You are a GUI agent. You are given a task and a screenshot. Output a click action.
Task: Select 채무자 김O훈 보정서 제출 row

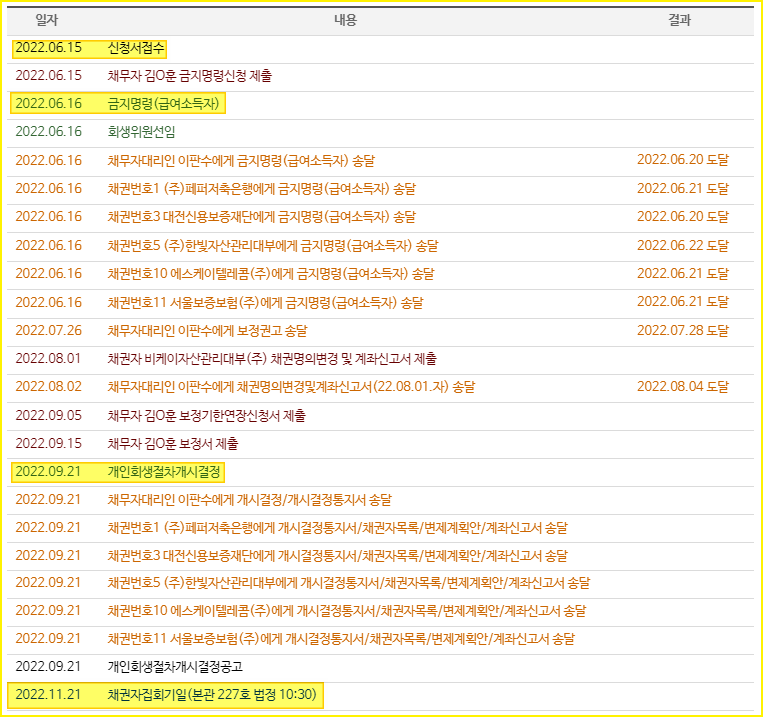[381, 444]
